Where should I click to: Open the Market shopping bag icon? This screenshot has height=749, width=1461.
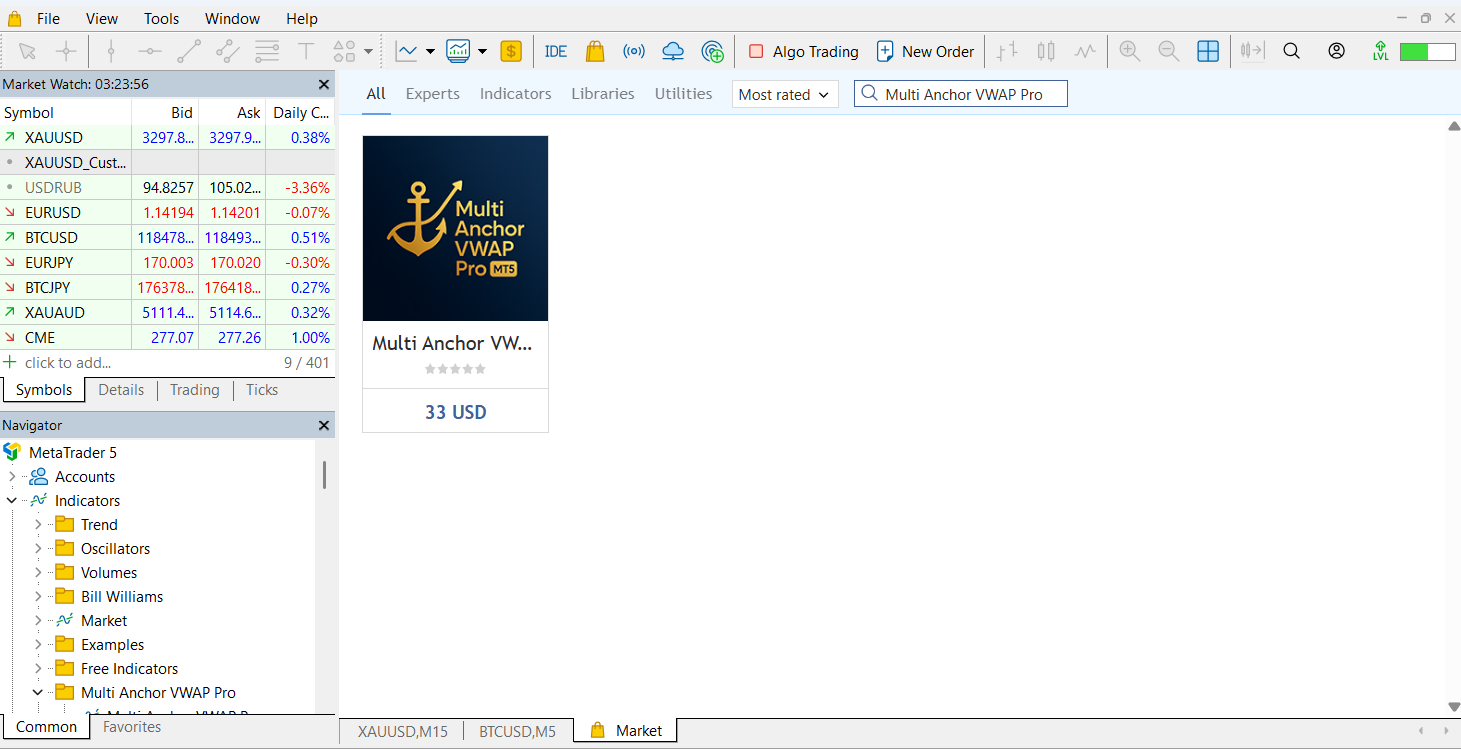tap(595, 51)
